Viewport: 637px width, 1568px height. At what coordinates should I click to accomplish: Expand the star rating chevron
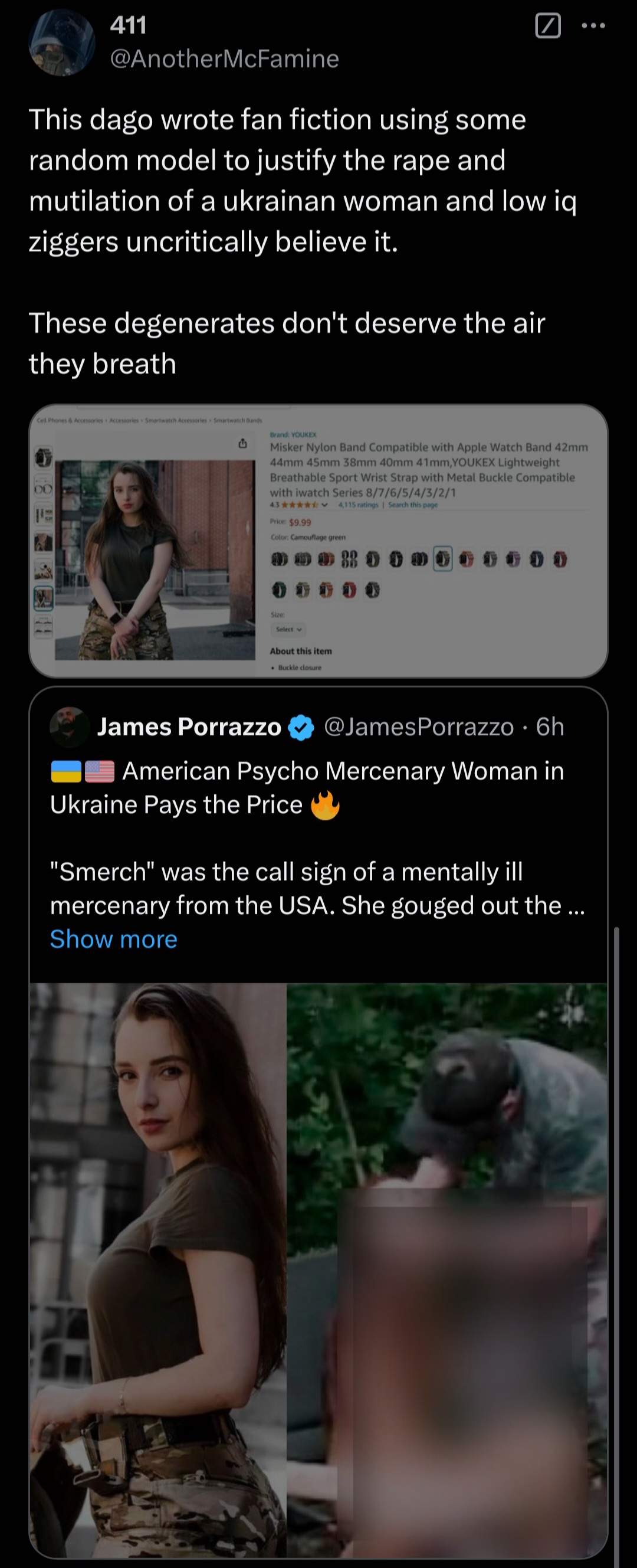click(x=324, y=505)
